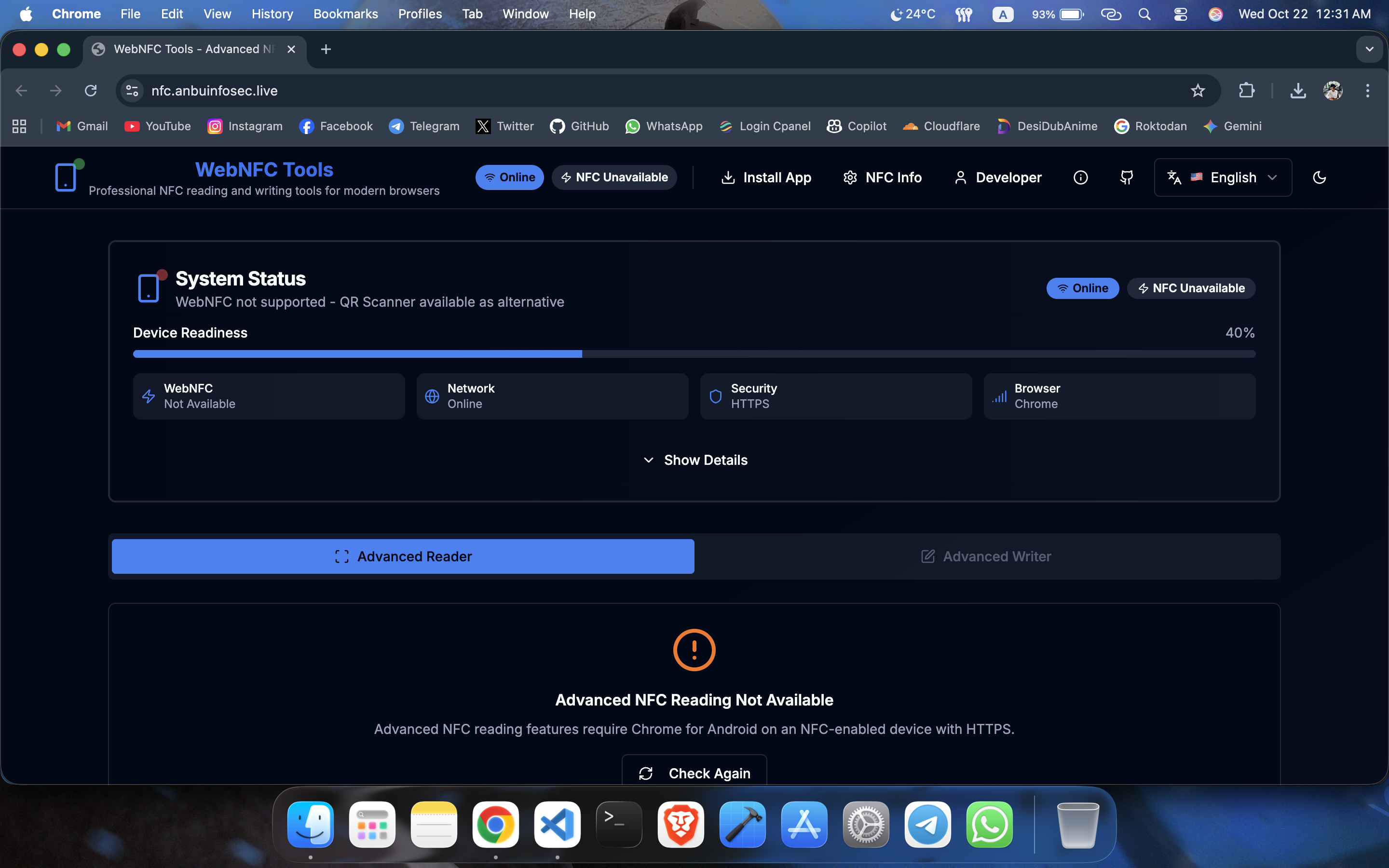1389x868 pixels.
Task: Switch to the Advanced Writer tab
Action: [987, 556]
